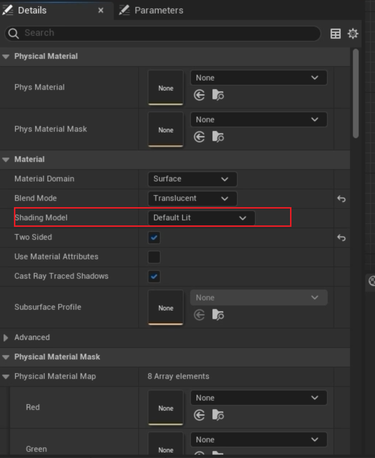Open the Details panel settings gear
Image resolution: width=375 pixels, height=458 pixels.
pyautogui.click(x=353, y=34)
